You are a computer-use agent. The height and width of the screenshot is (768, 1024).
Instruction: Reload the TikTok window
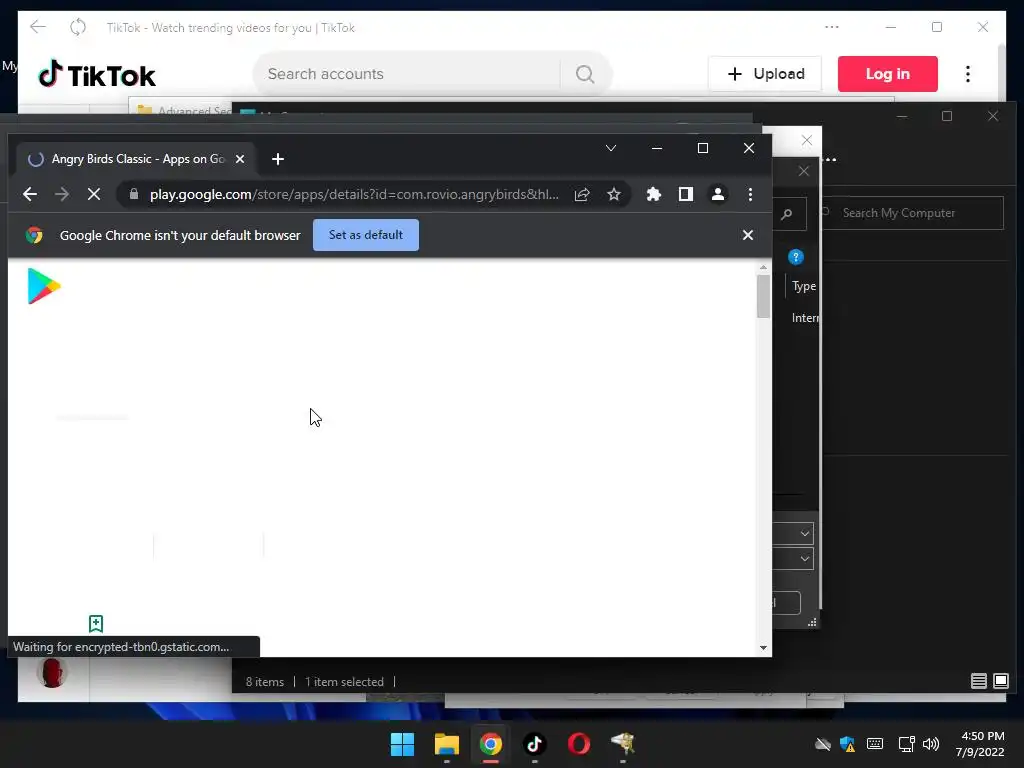(78, 27)
